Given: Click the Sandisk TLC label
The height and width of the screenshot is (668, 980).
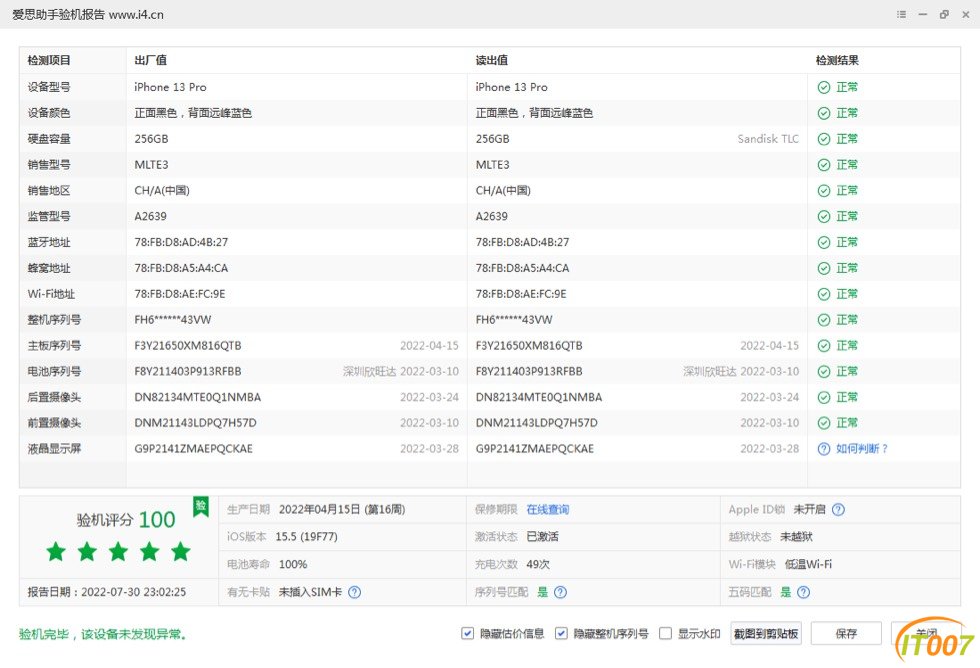Looking at the screenshot, I should pyautogui.click(x=768, y=139).
